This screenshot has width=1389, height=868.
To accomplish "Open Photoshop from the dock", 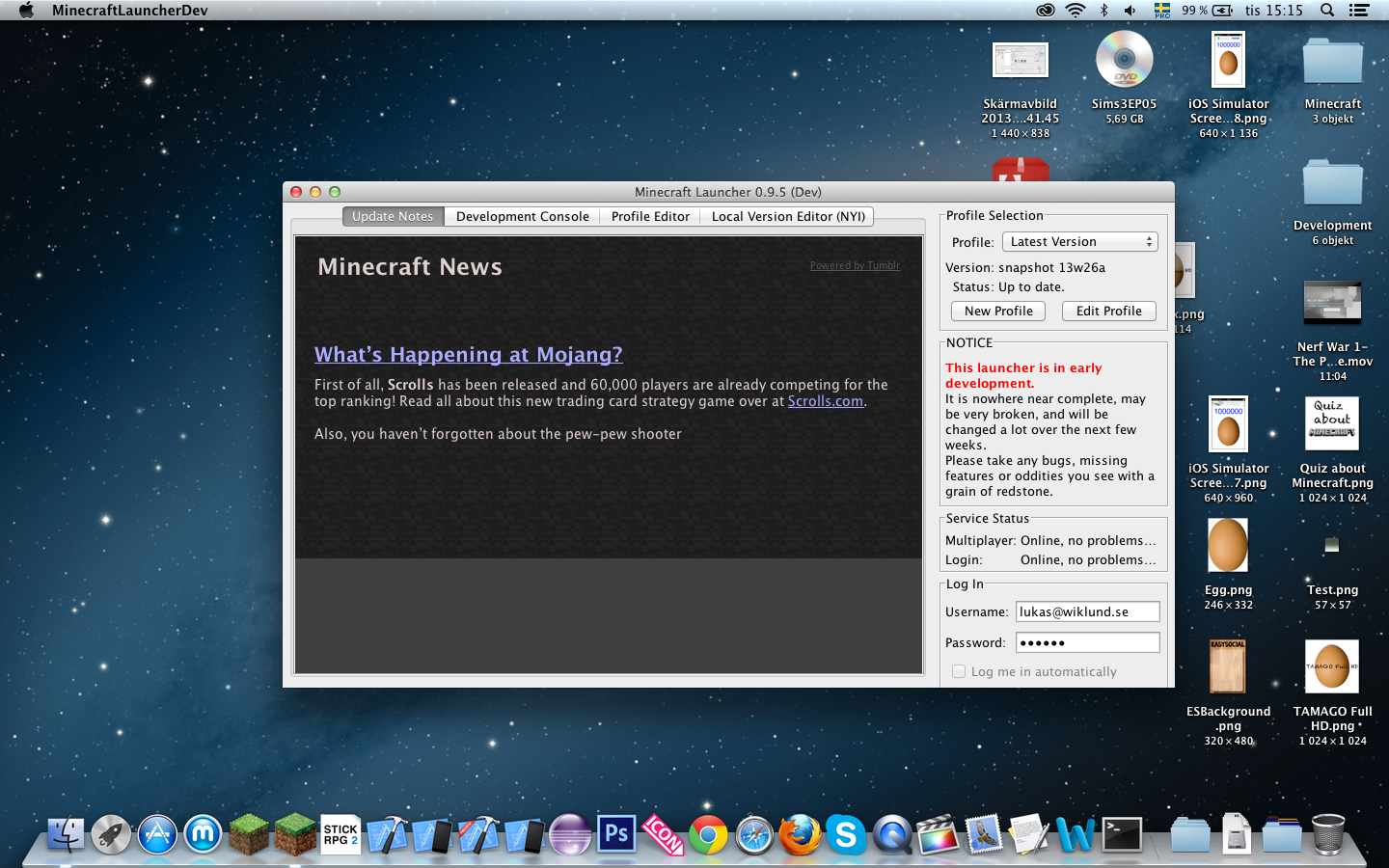I will click(x=616, y=834).
